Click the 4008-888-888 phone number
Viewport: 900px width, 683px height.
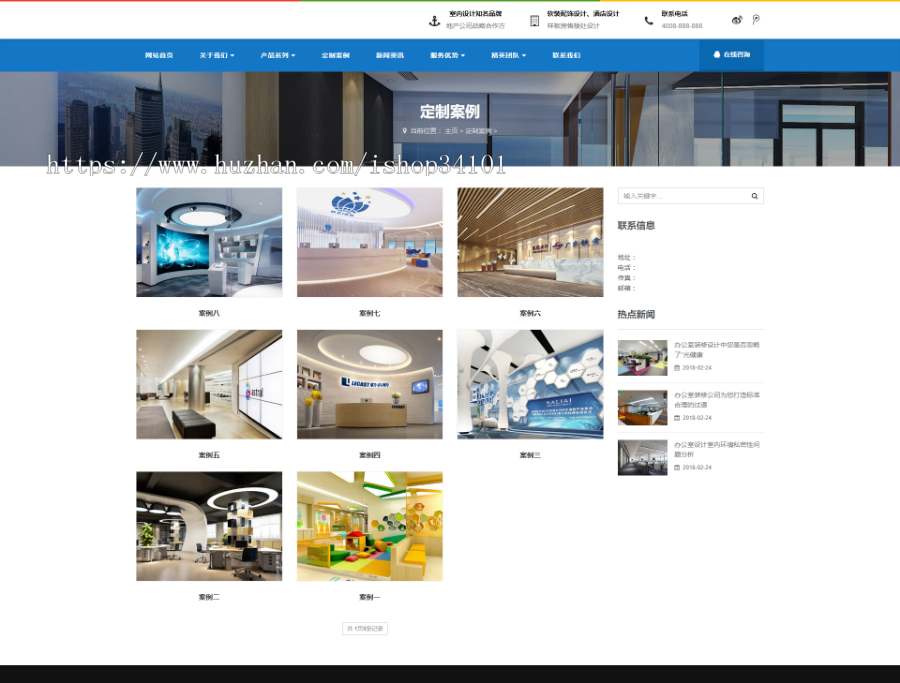click(x=682, y=26)
